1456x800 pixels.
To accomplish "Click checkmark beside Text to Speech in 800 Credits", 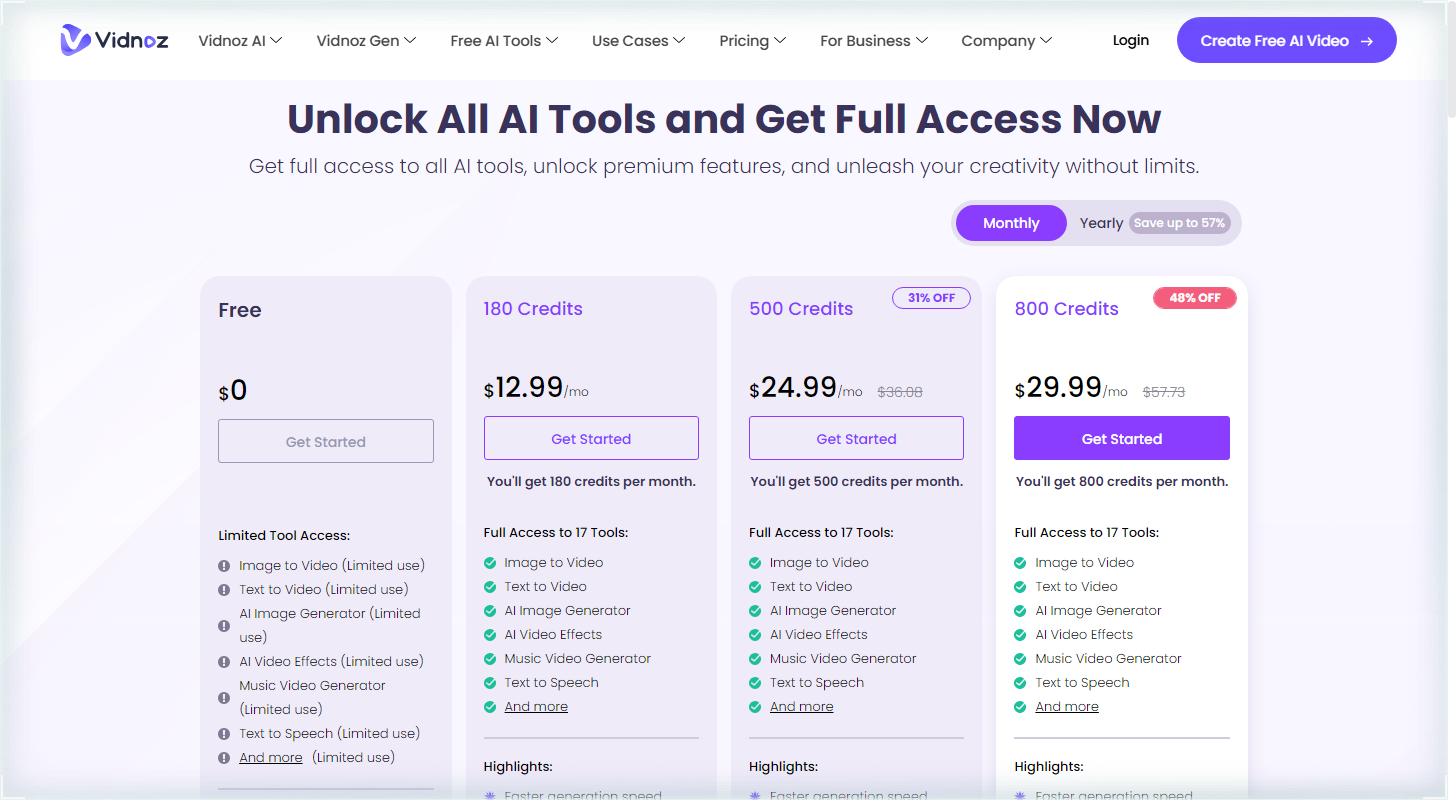I will coord(1021,683).
